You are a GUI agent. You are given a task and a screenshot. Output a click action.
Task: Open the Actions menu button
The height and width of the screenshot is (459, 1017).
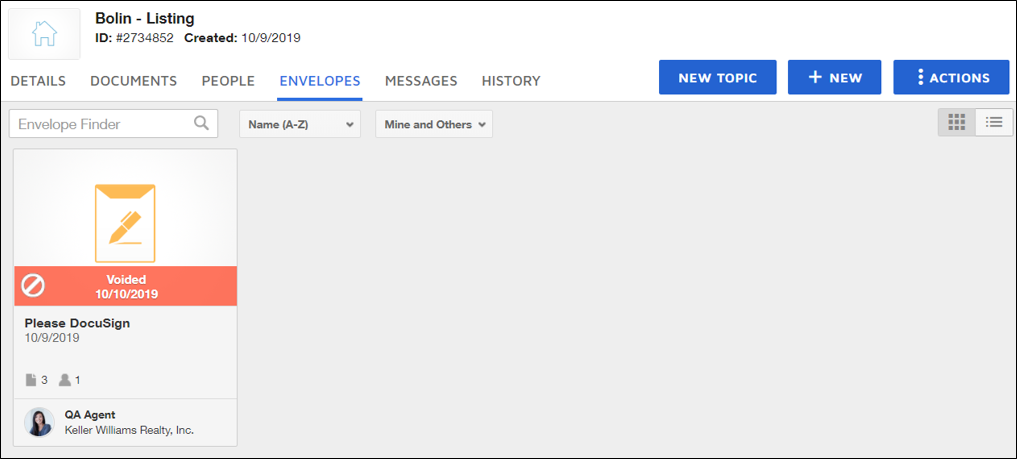point(951,78)
